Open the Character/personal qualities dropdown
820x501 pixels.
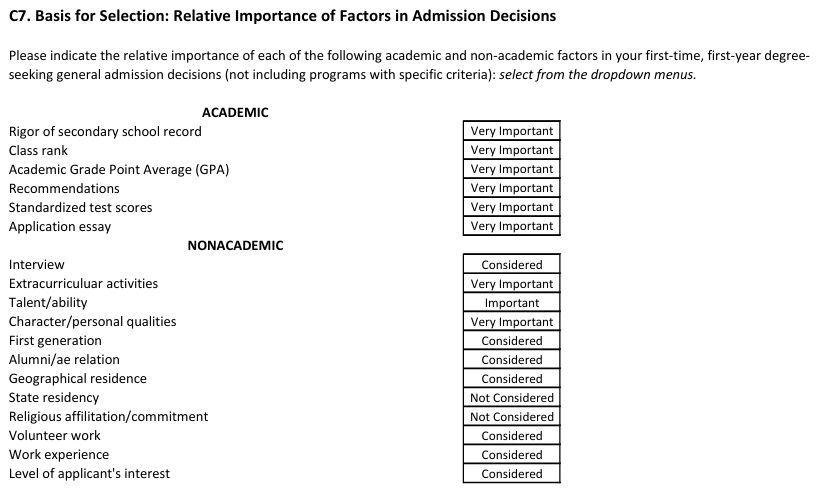(511, 322)
